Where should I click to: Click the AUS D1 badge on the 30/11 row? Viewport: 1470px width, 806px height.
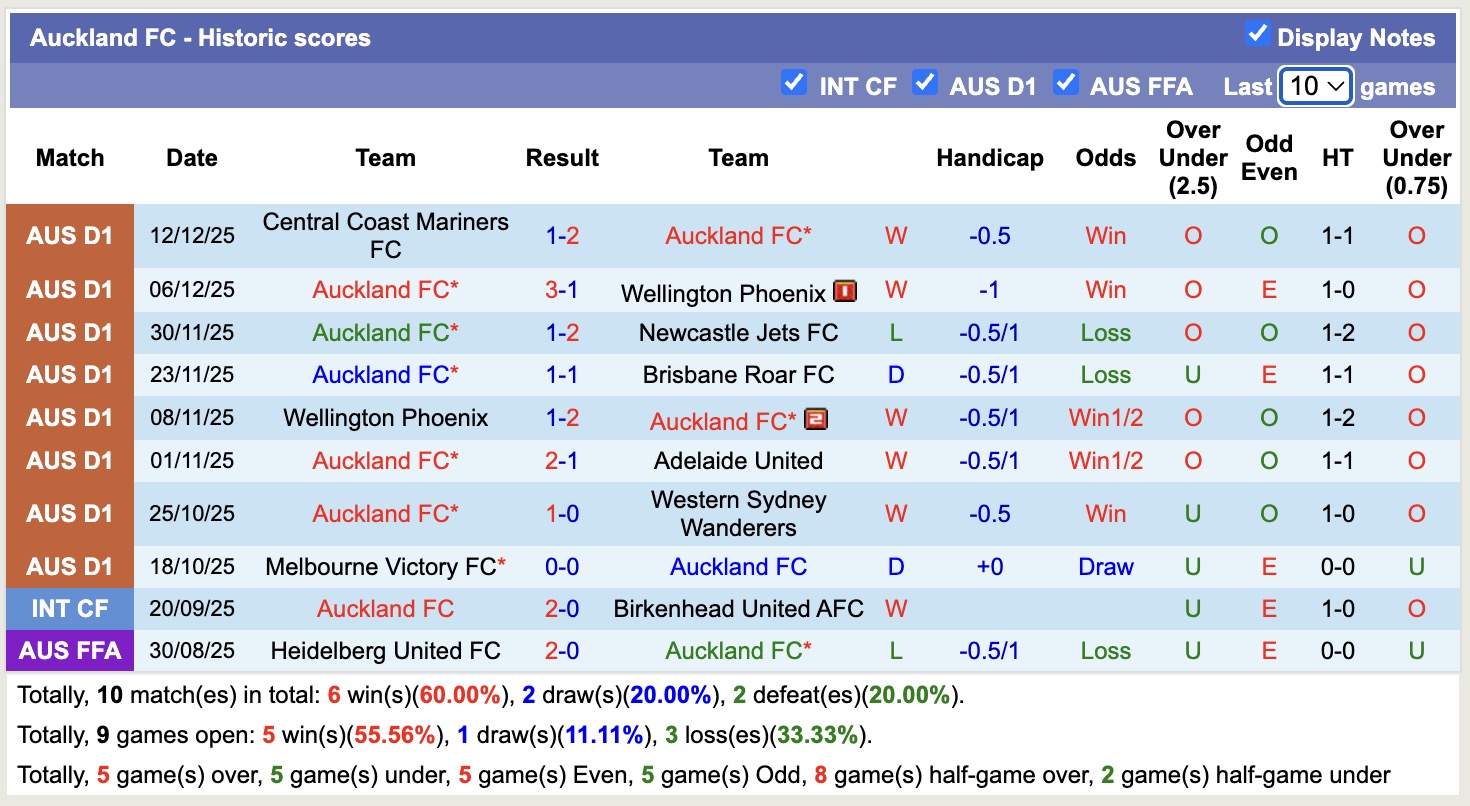(70, 332)
